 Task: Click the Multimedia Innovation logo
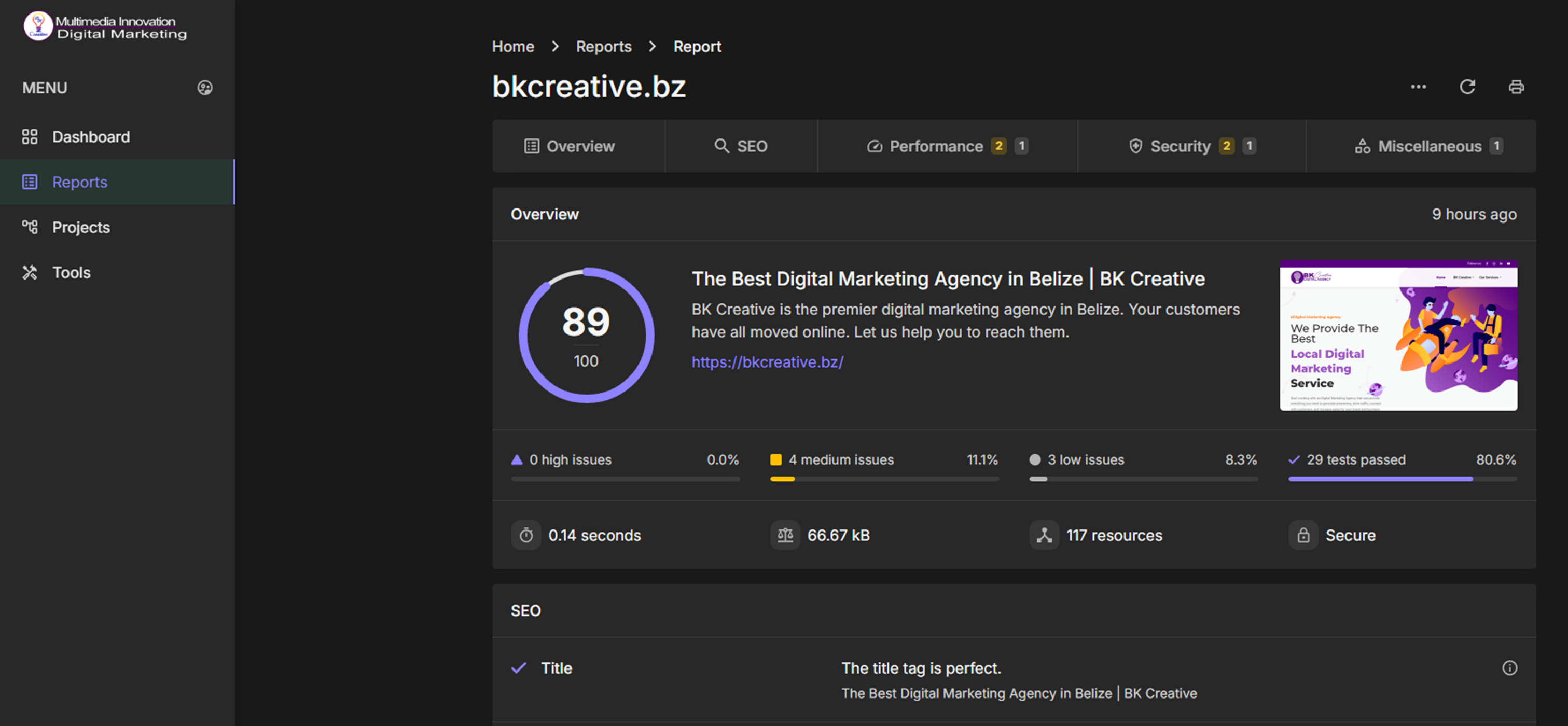tap(105, 27)
